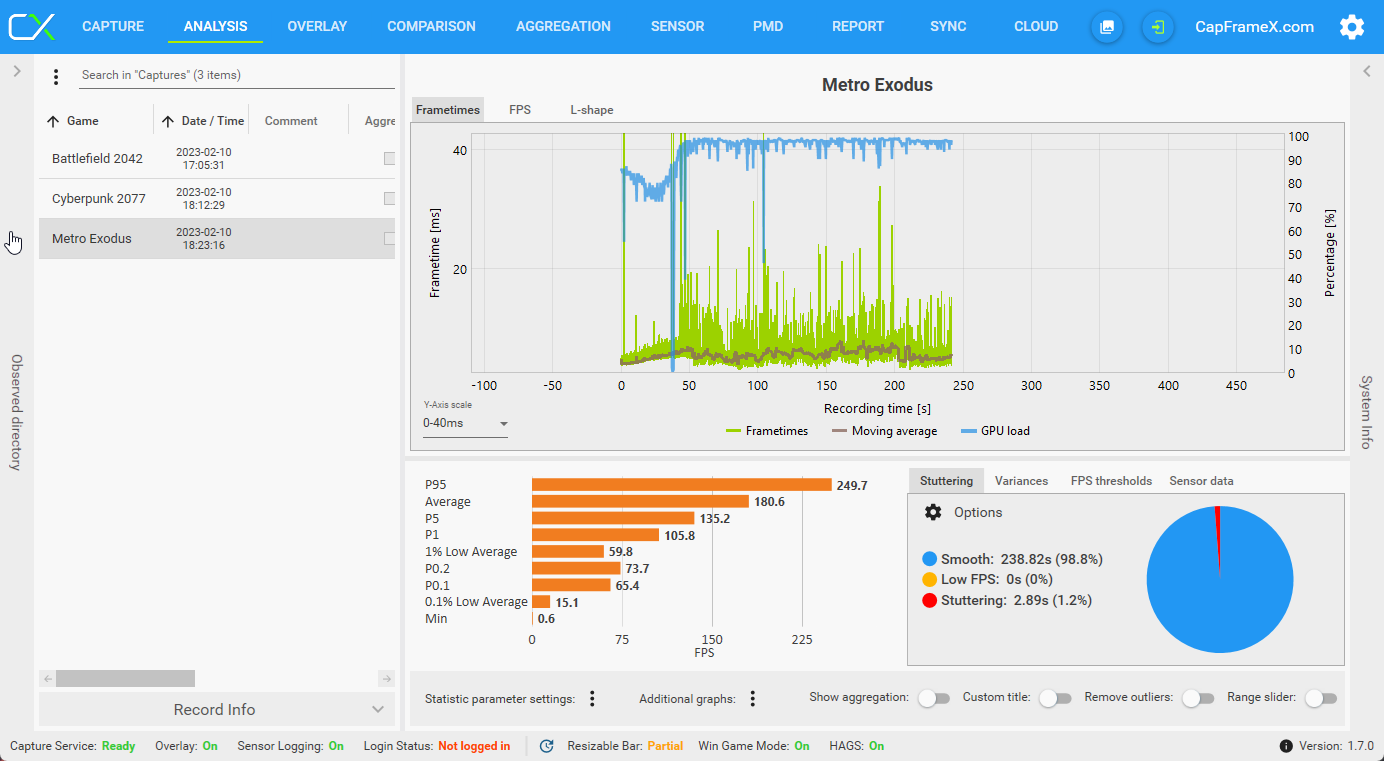The height and width of the screenshot is (761, 1384).
Task: Select the Stuttering tab
Action: pos(946,481)
